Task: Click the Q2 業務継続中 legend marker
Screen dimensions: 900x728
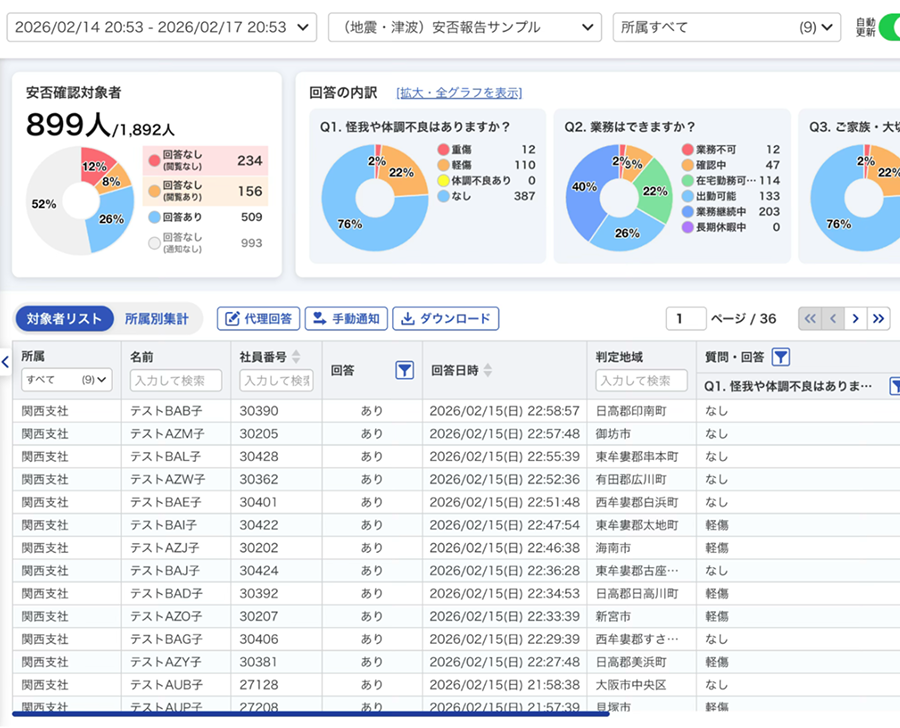Action: tap(688, 211)
